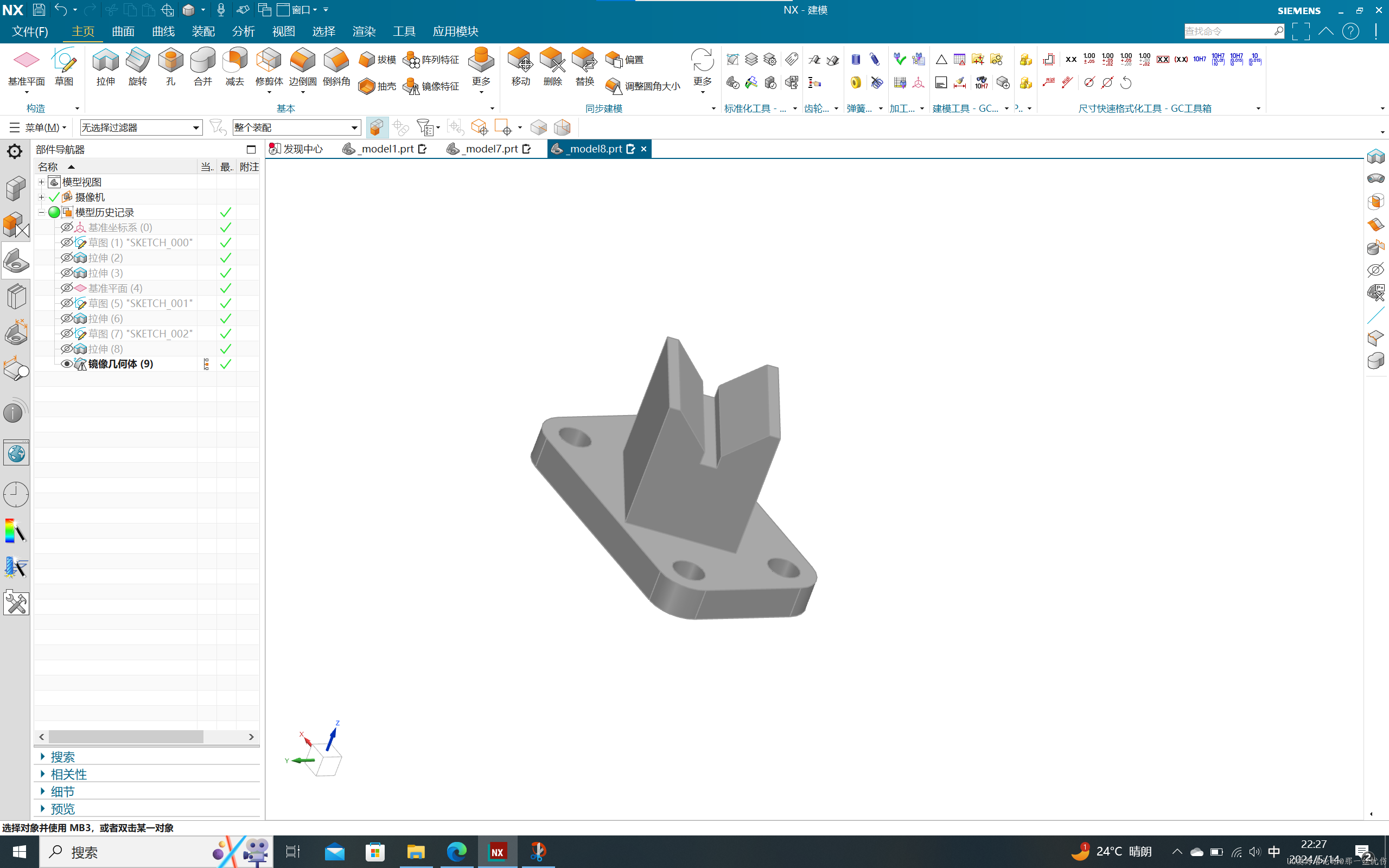This screenshot has width=1389, height=868.
Task: Select the 抽壳 (Shell) tool
Action: tap(377, 86)
